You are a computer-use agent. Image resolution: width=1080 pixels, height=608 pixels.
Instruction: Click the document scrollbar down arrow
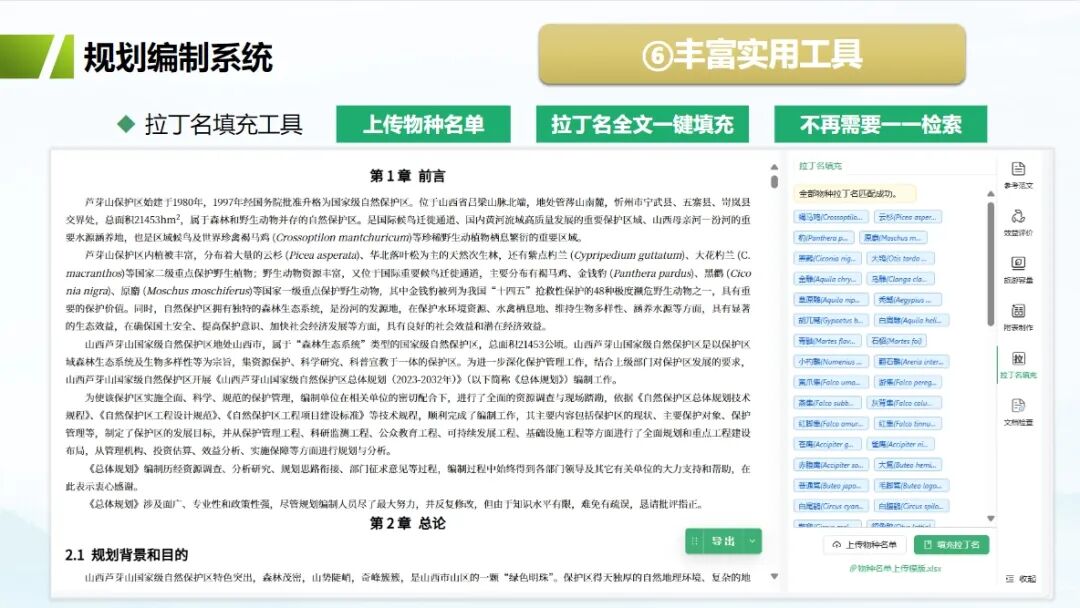tap(774, 576)
